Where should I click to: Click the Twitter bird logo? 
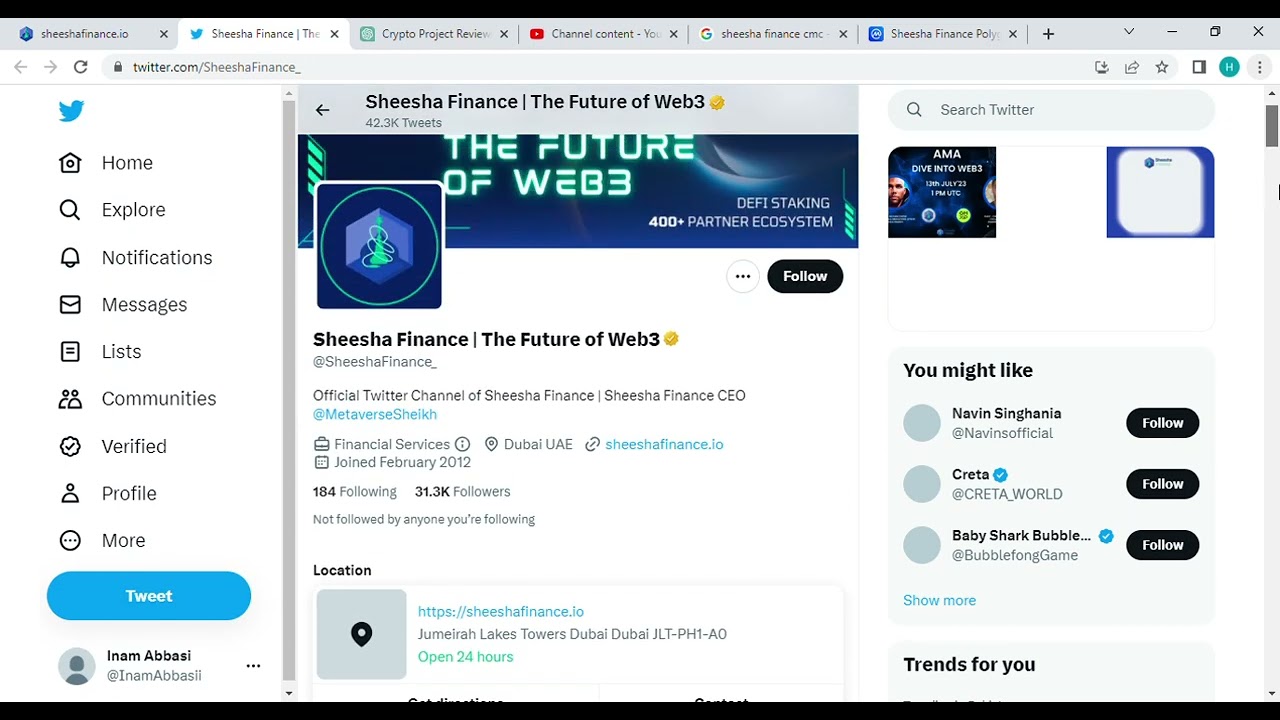(x=71, y=111)
